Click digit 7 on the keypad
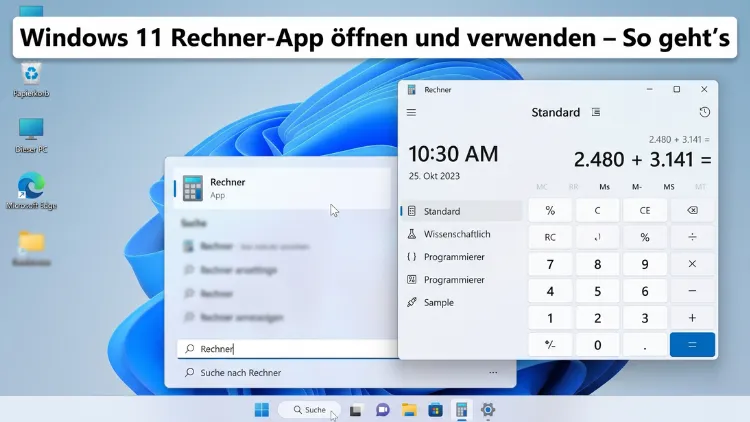 click(x=550, y=264)
